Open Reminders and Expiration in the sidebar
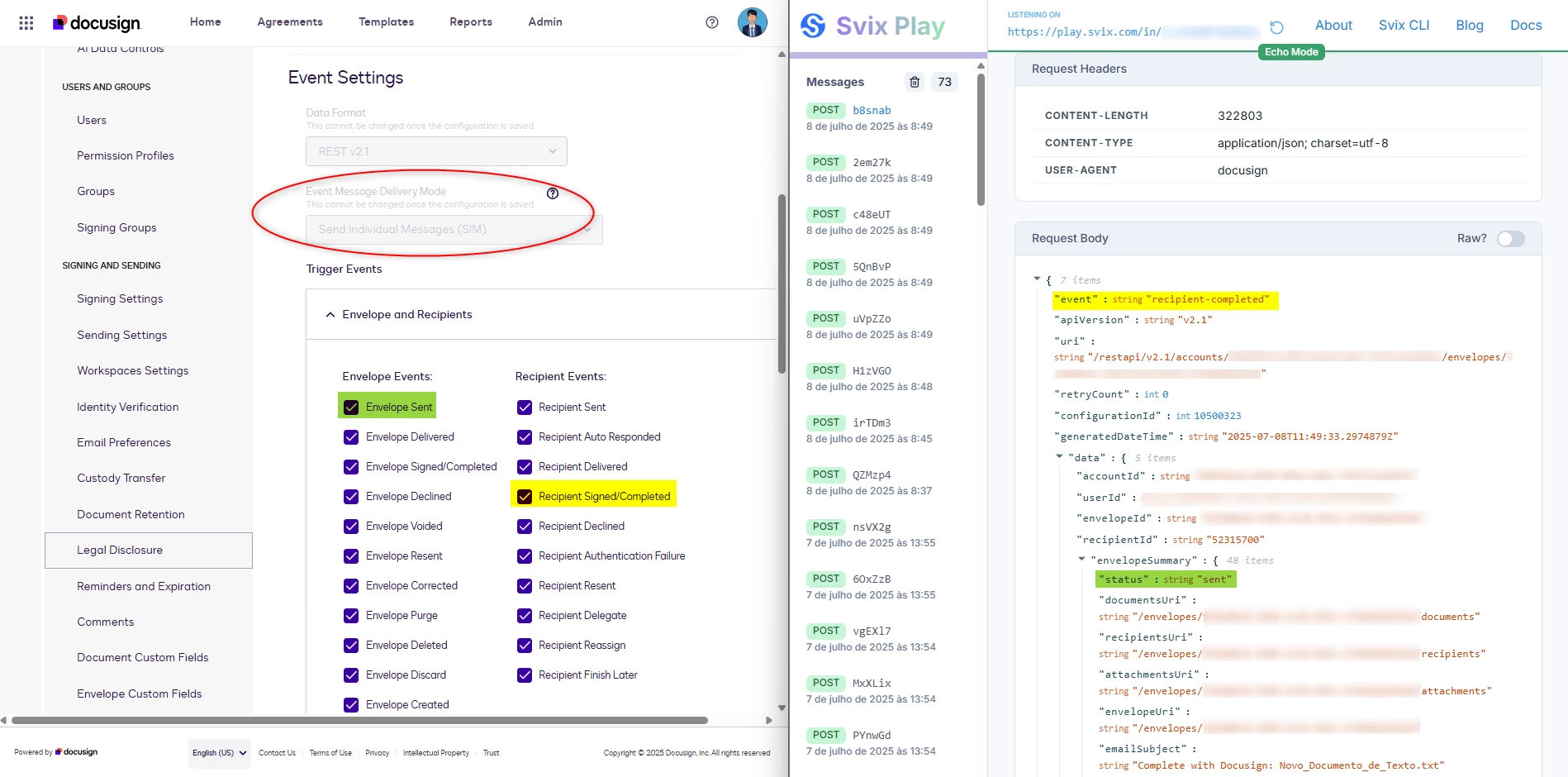Viewport: 1568px width, 777px height. point(144,587)
